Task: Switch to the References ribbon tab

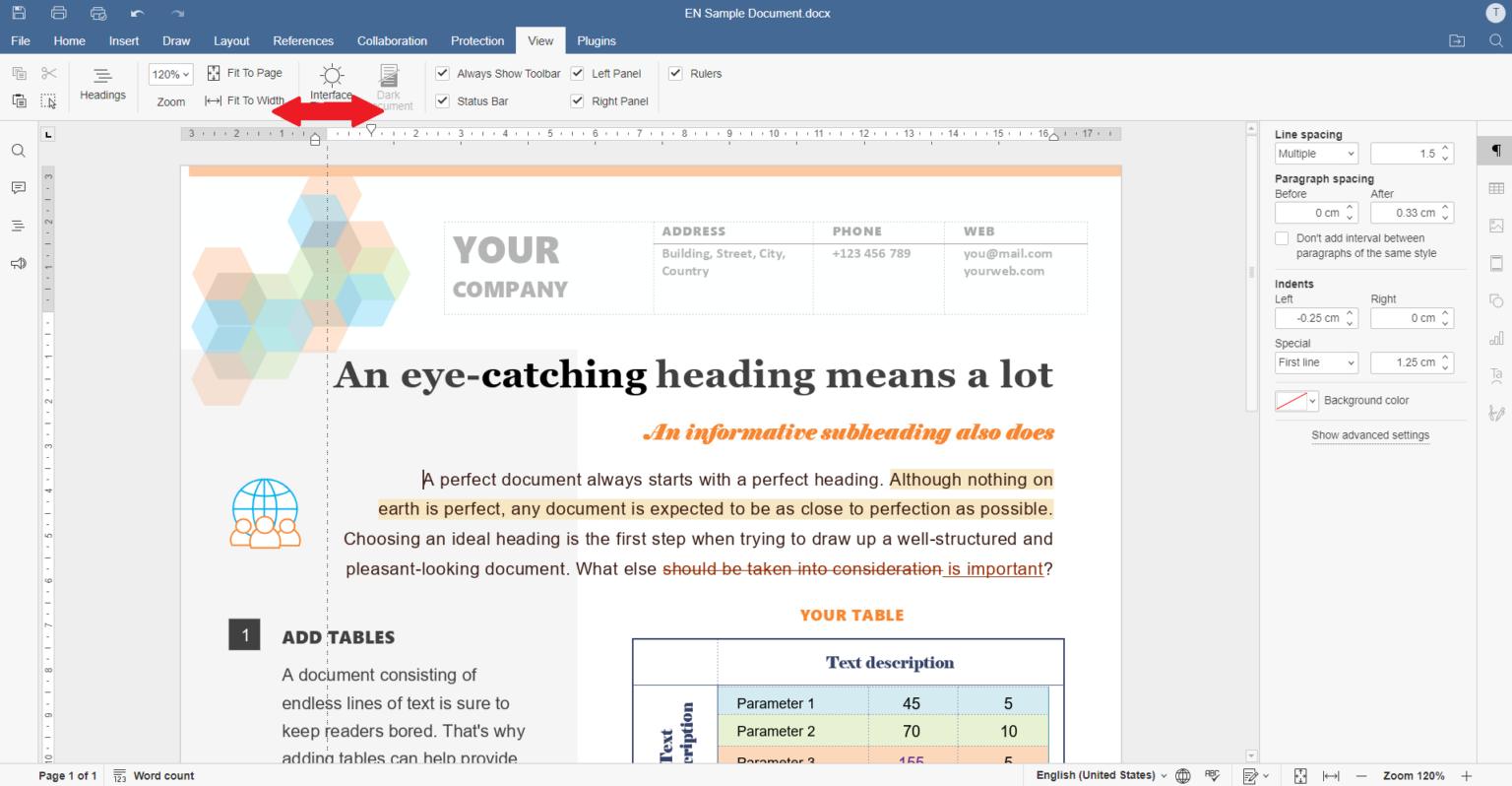Action: pyautogui.click(x=303, y=40)
